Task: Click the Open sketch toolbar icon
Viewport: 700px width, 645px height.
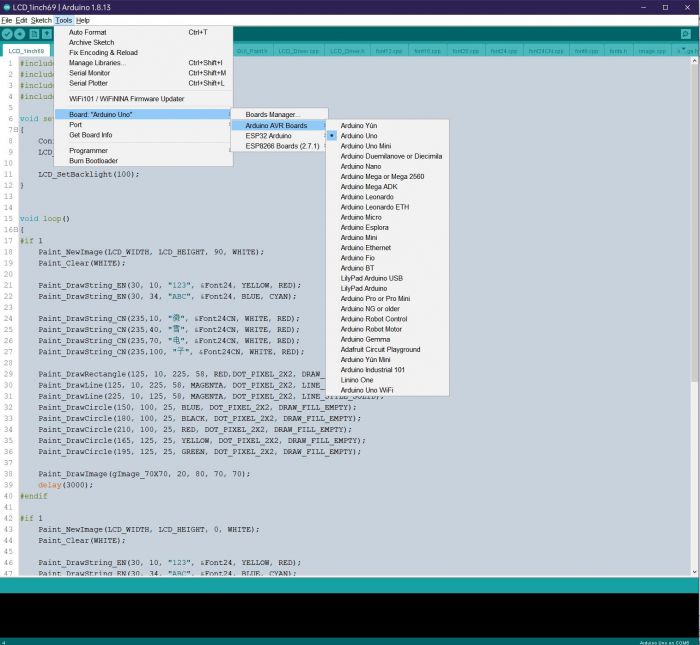Action: click(47, 34)
